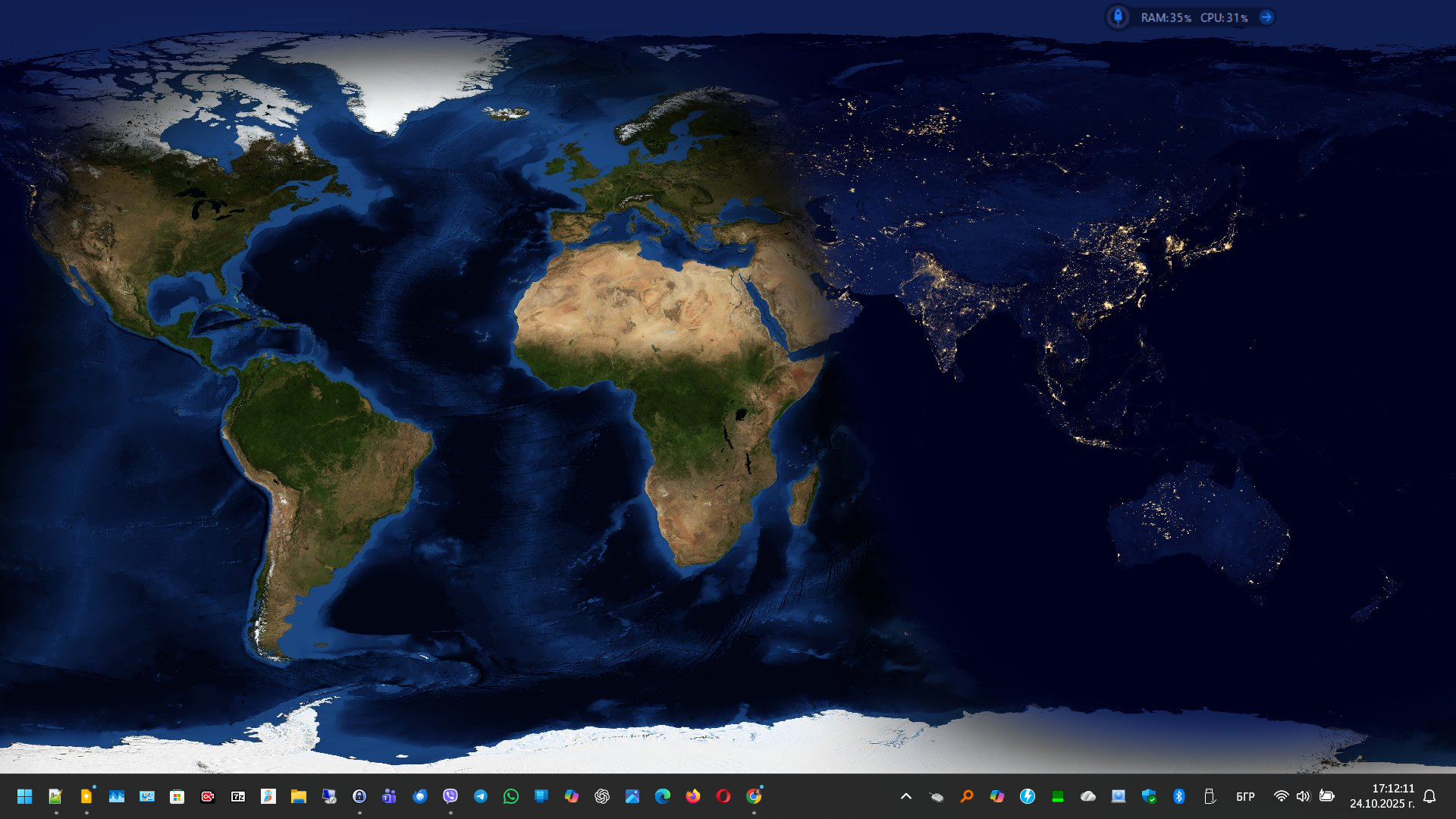The height and width of the screenshot is (819, 1456).
Task: Open Wi-Fi network status icon
Action: [x=1281, y=796]
